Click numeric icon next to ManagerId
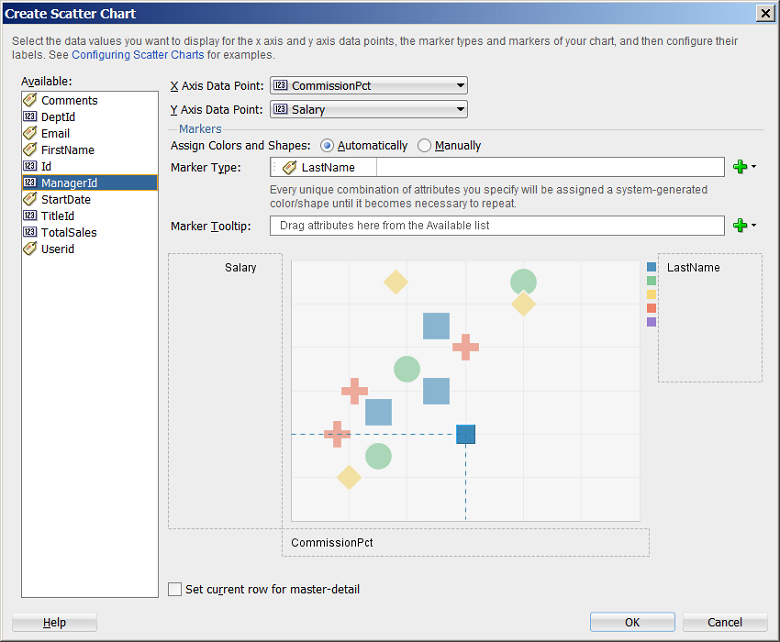 click(30, 183)
